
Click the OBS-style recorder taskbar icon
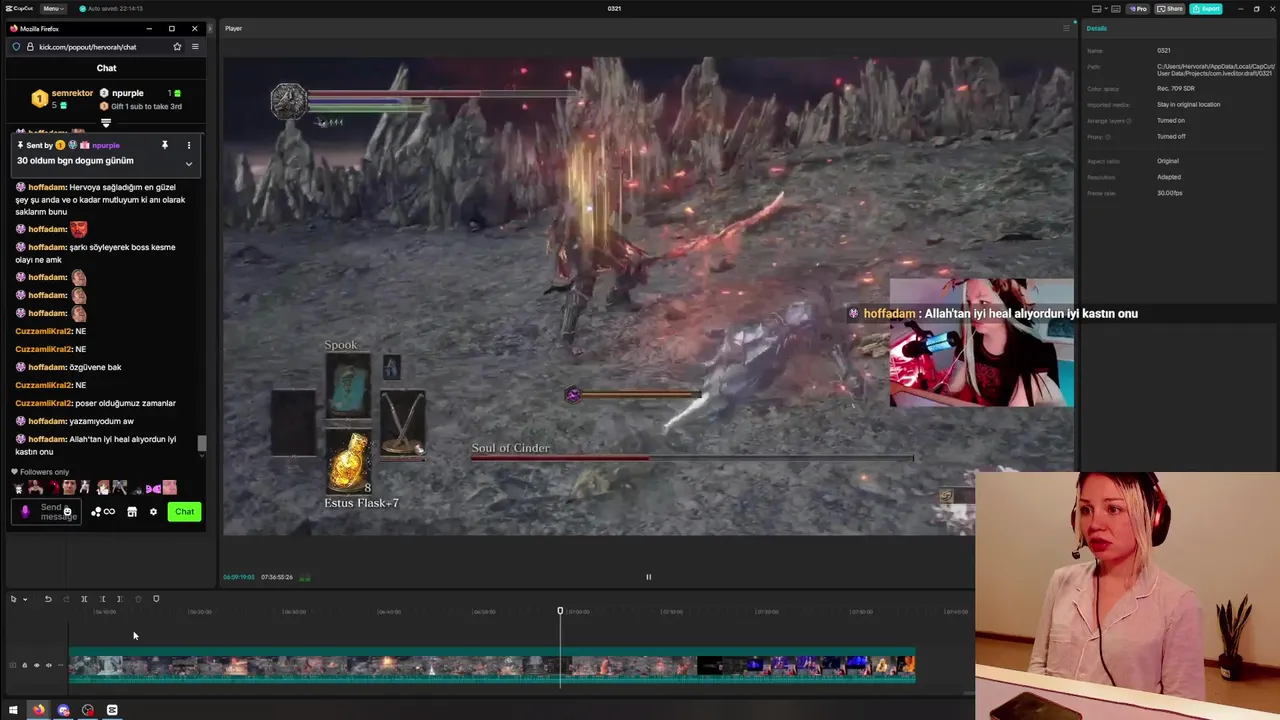(x=88, y=710)
